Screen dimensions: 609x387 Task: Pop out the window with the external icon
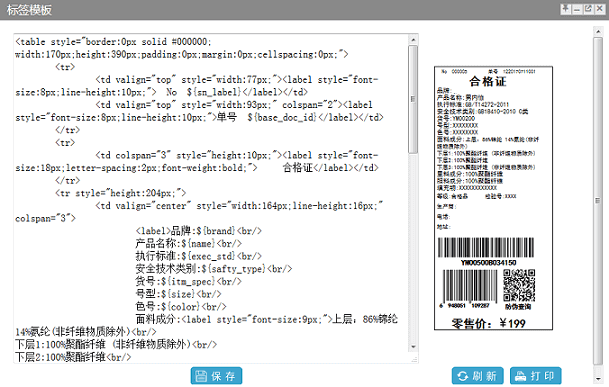(588, 9)
